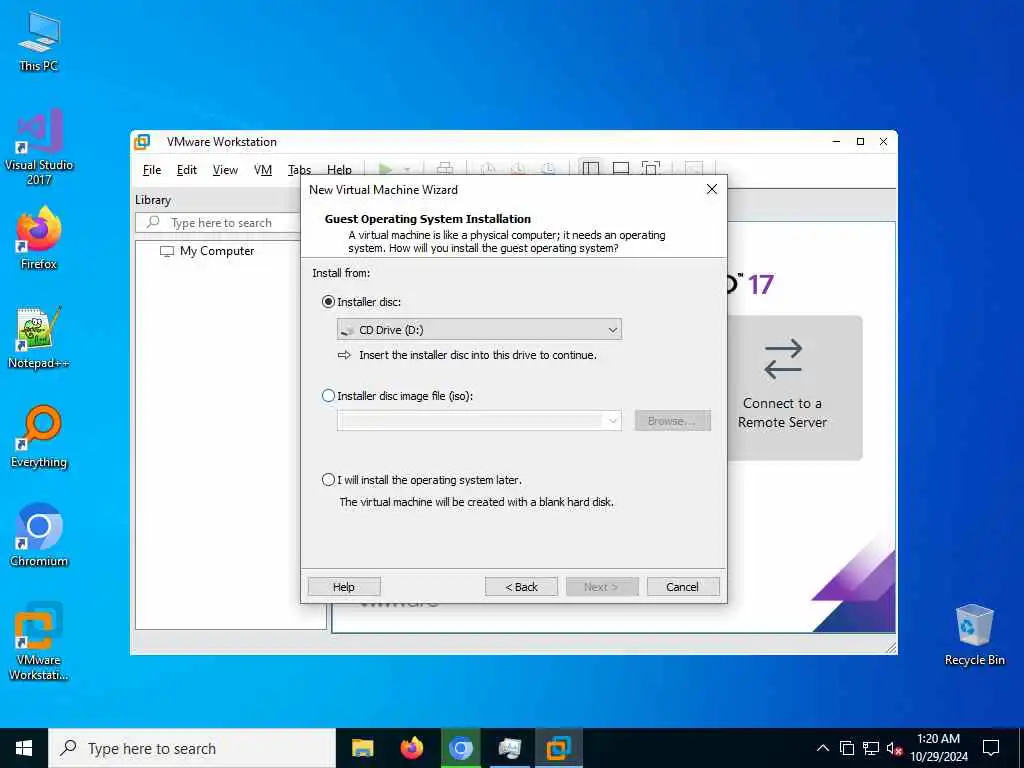The image size is (1024, 768).
Task: Click the green Power On toolbar icon
Action: (x=385, y=169)
